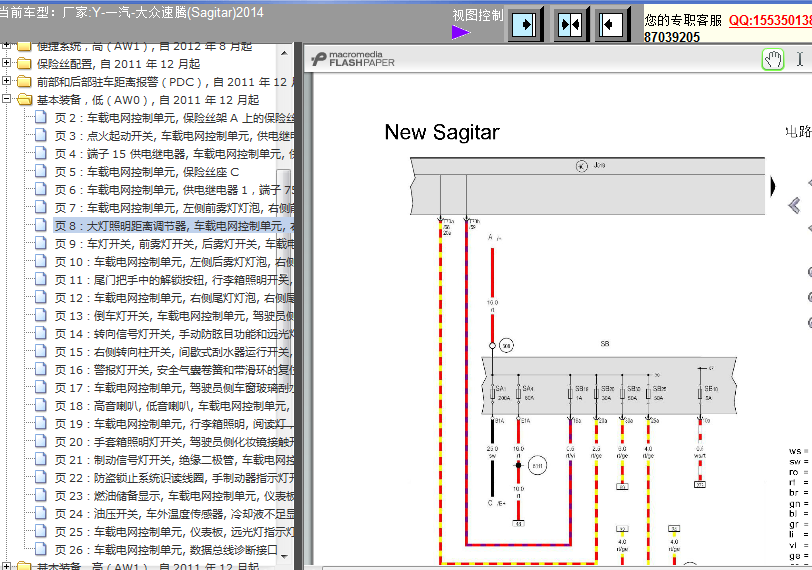Open 页 15: 右侧转向柱开关

(174, 352)
